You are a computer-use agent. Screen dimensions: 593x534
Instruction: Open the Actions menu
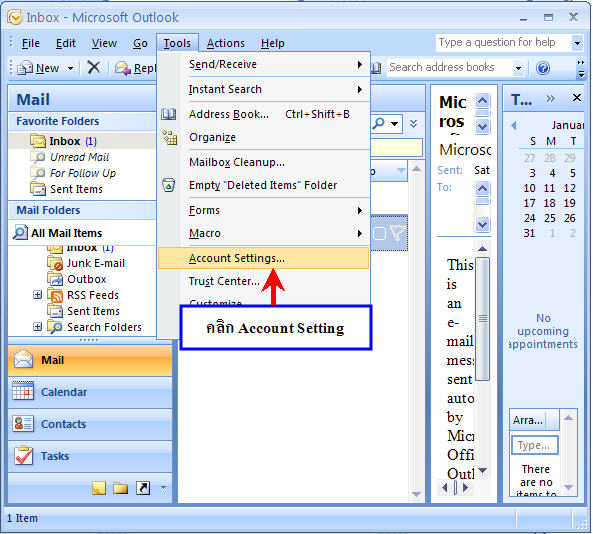226,43
